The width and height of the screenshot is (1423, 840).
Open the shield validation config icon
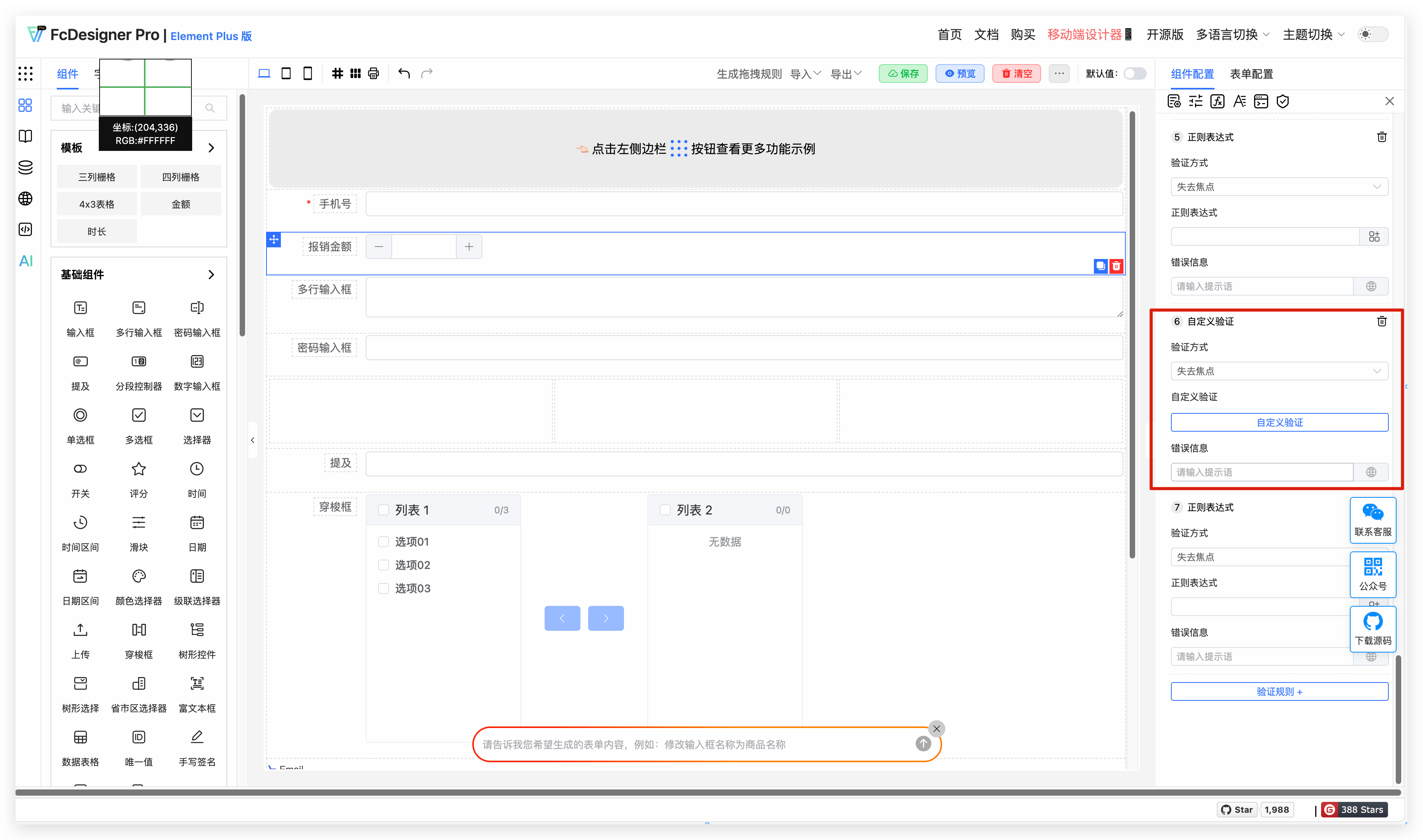tap(1283, 101)
